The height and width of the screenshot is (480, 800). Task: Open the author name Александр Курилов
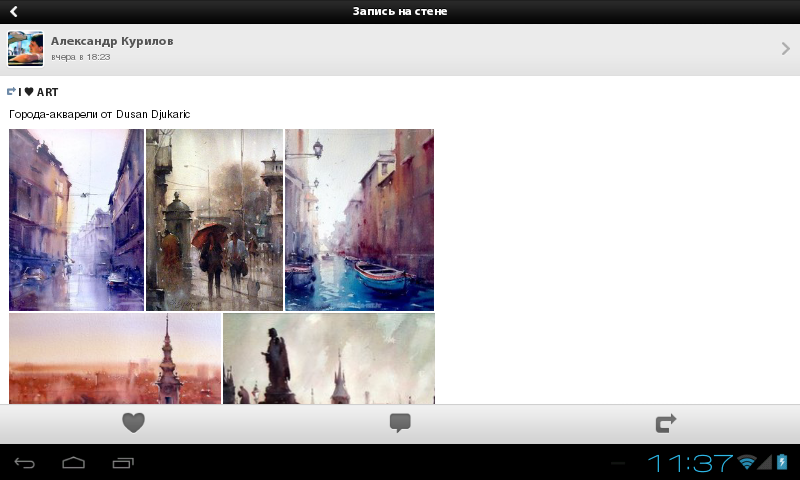[112, 41]
